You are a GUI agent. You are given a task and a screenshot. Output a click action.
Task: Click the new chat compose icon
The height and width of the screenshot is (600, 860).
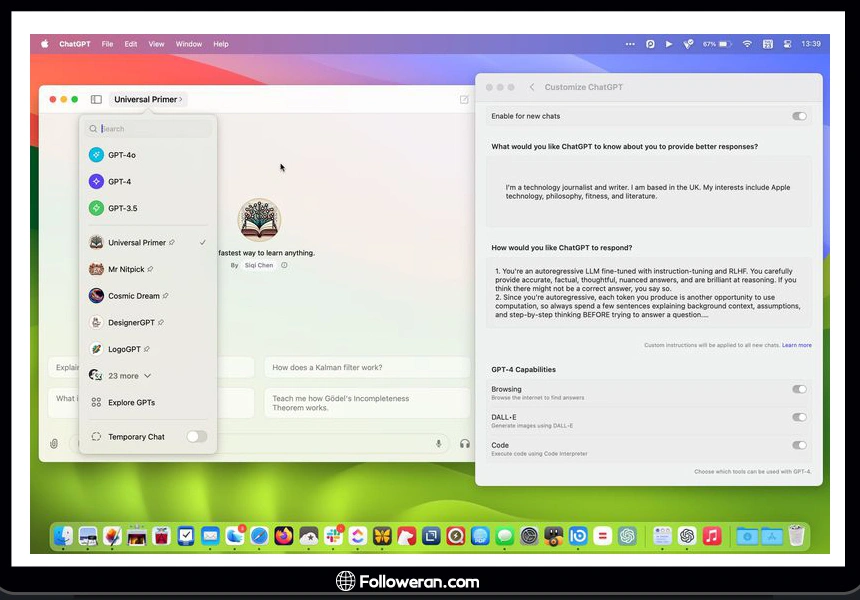tap(464, 100)
